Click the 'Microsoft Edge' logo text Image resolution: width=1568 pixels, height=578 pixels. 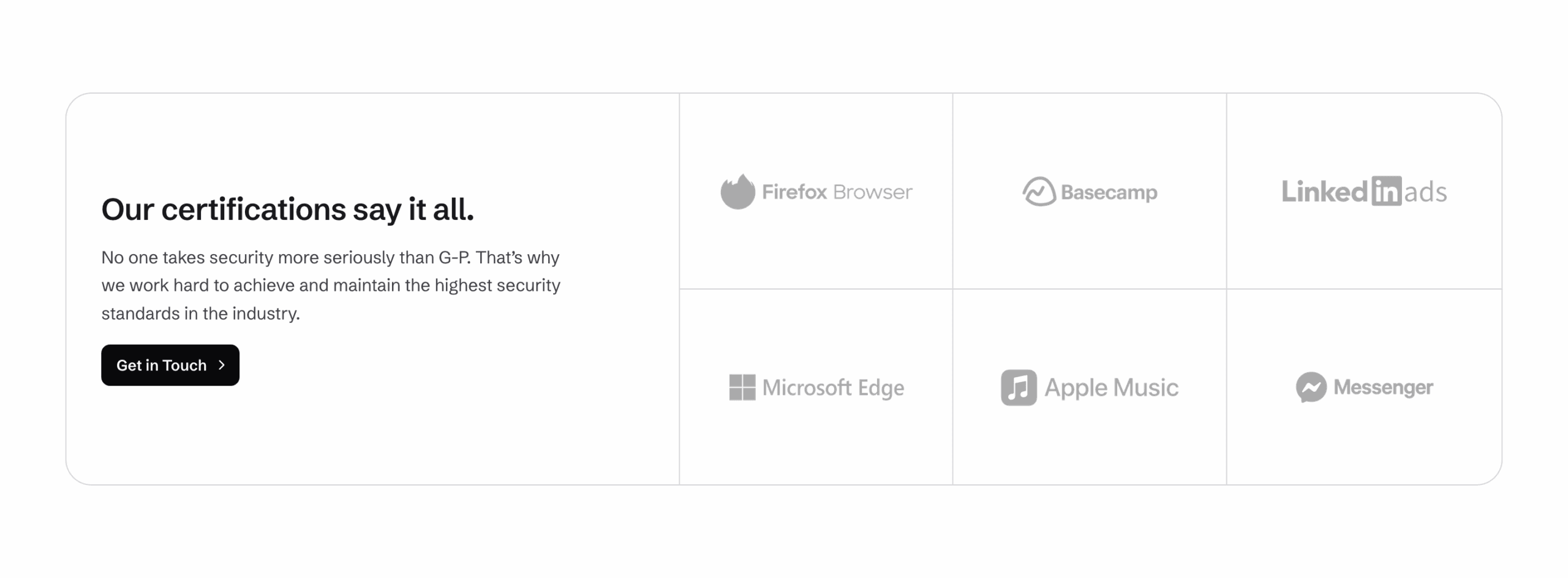833,388
